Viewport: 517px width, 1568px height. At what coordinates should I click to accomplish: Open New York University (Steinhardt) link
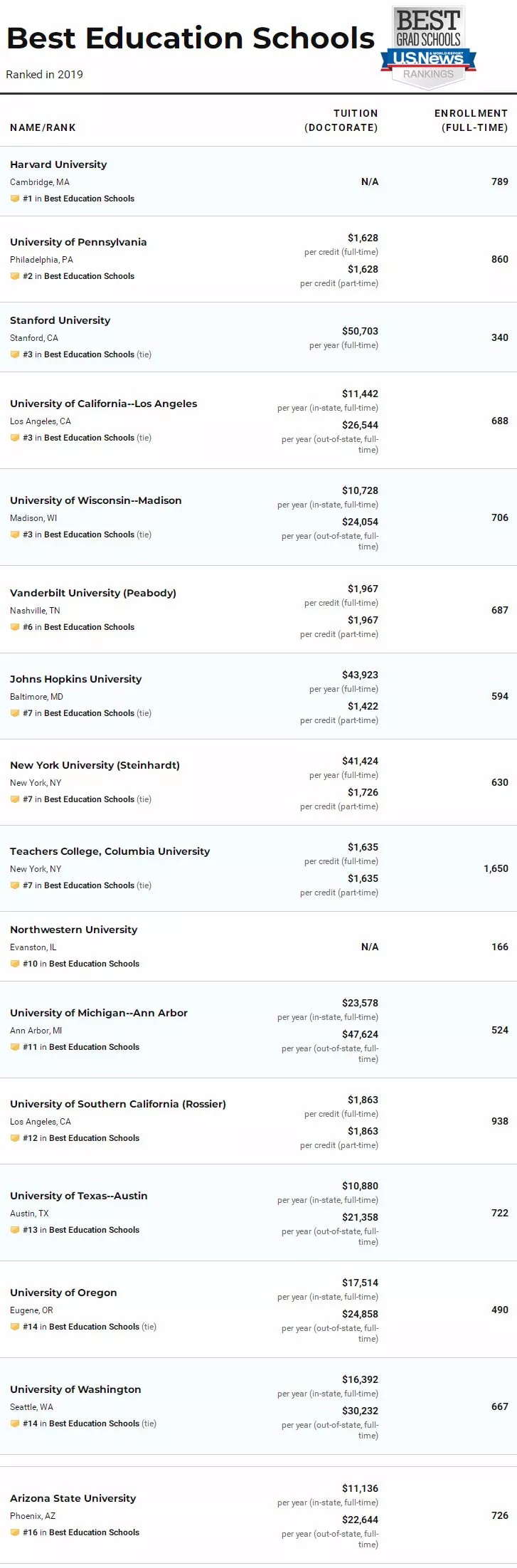click(x=95, y=765)
